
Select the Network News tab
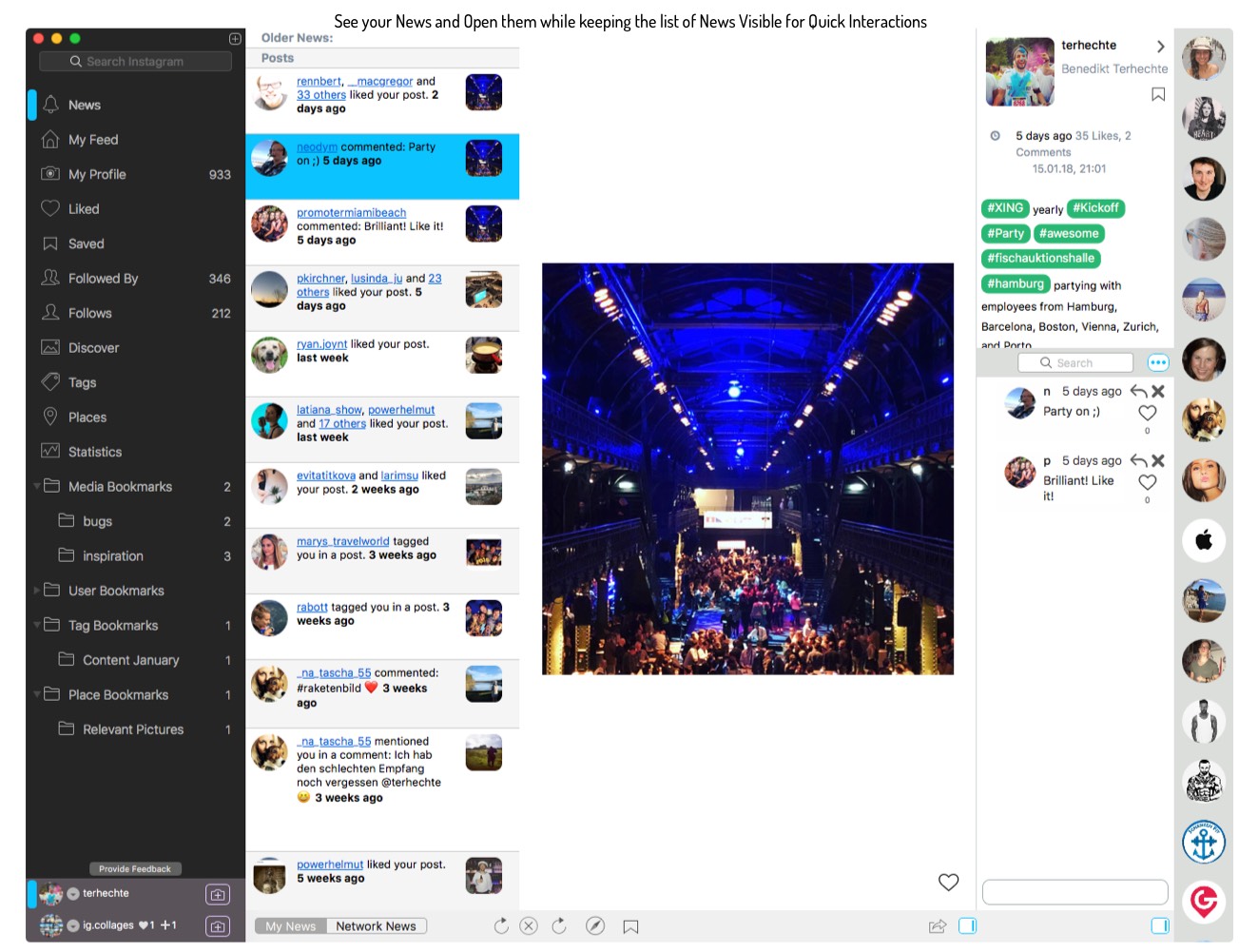(377, 926)
